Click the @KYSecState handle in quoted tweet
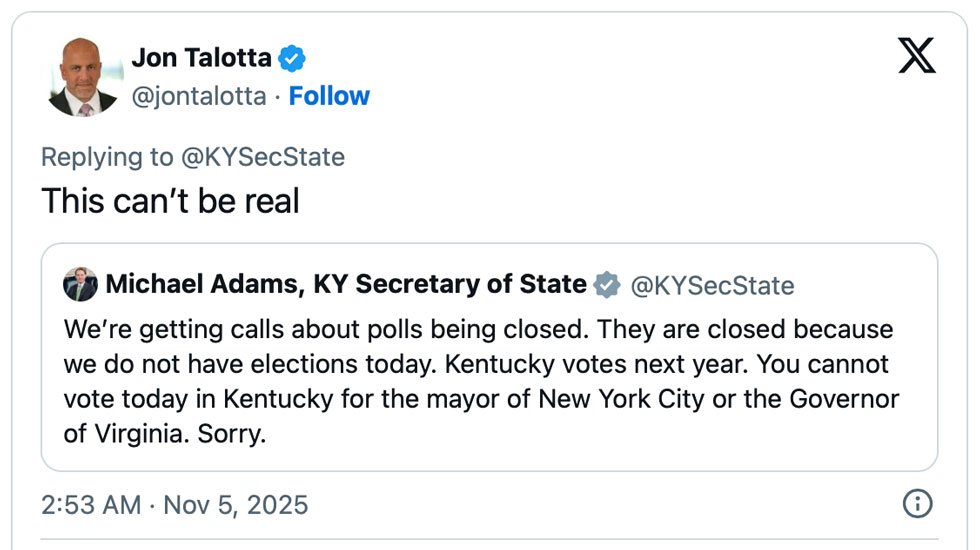 pos(711,286)
